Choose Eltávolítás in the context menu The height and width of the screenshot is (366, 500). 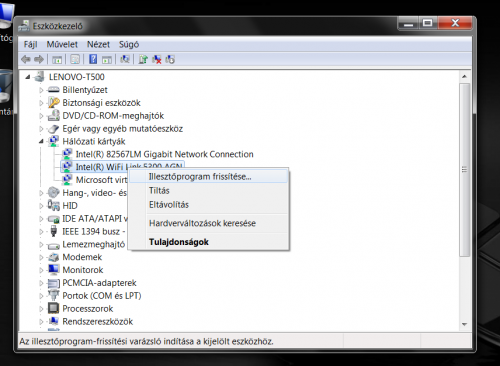click(x=208, y=204)
